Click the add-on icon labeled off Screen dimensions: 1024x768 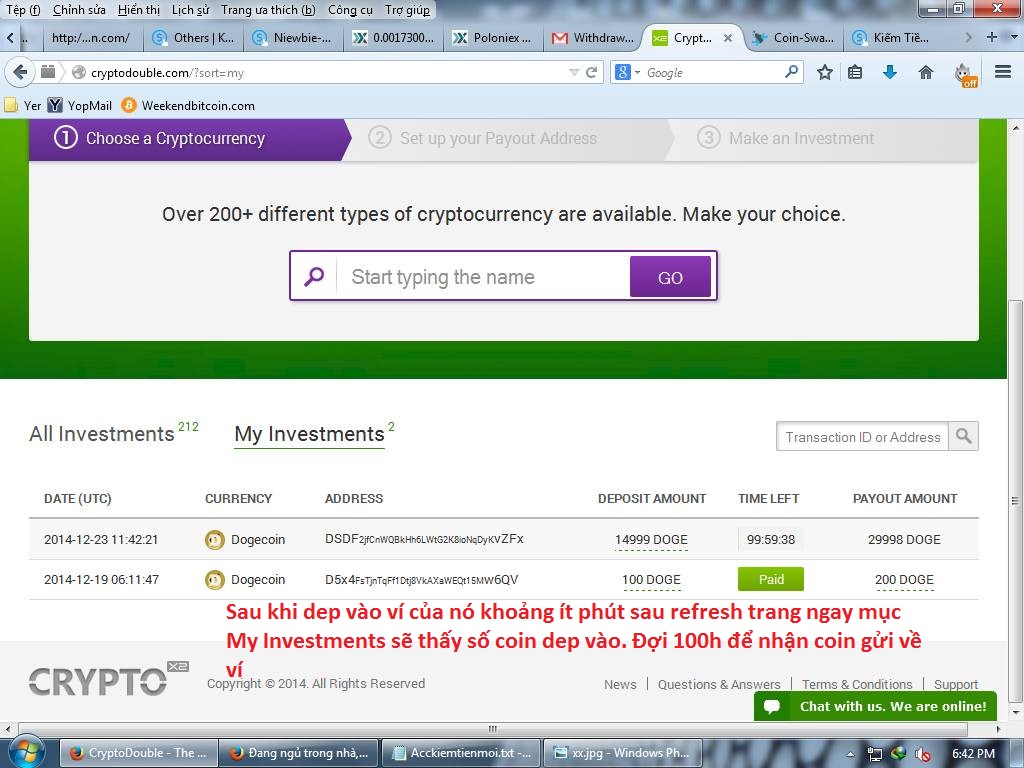pos(965,74)
